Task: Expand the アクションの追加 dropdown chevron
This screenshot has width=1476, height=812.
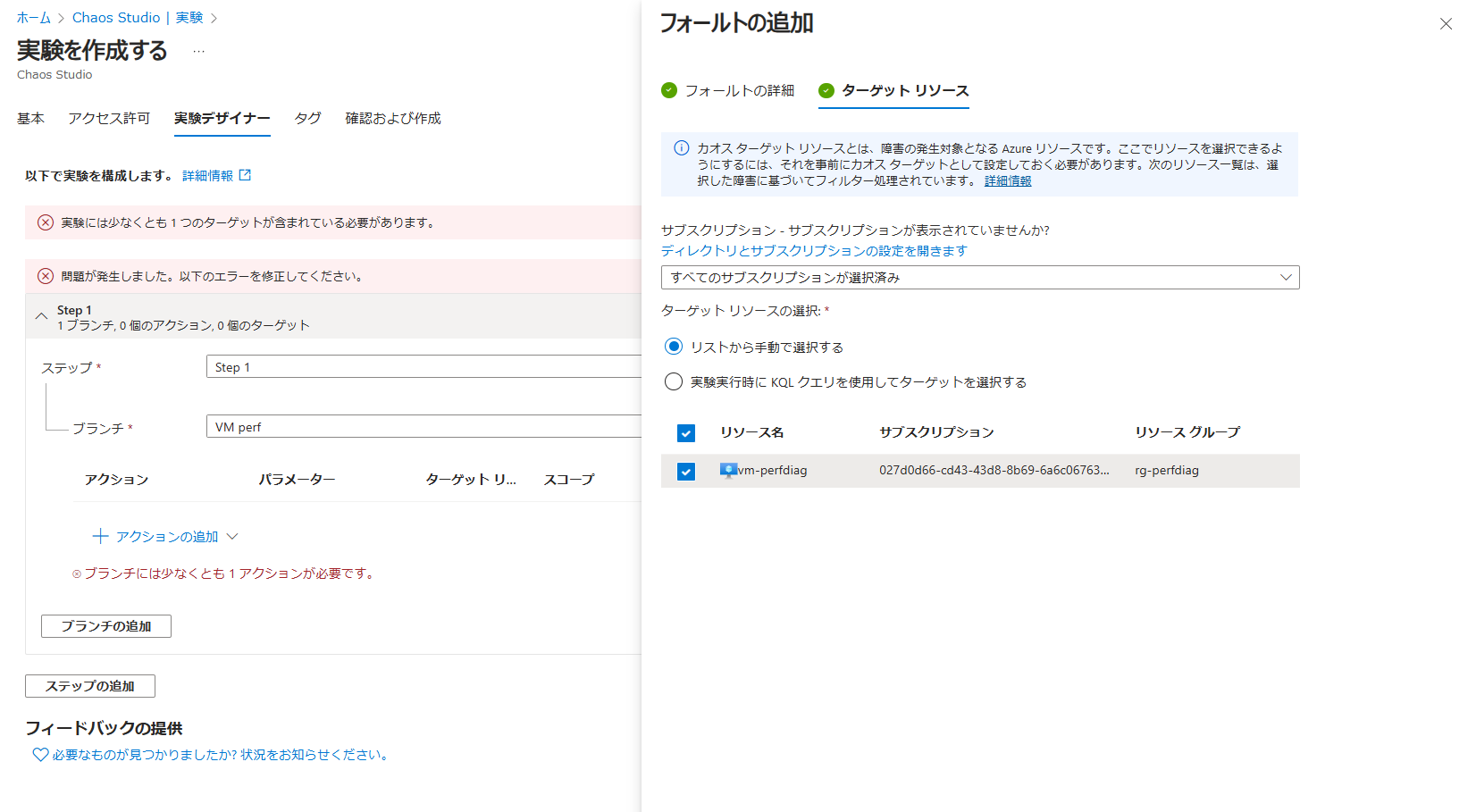Action: [232, 536]
